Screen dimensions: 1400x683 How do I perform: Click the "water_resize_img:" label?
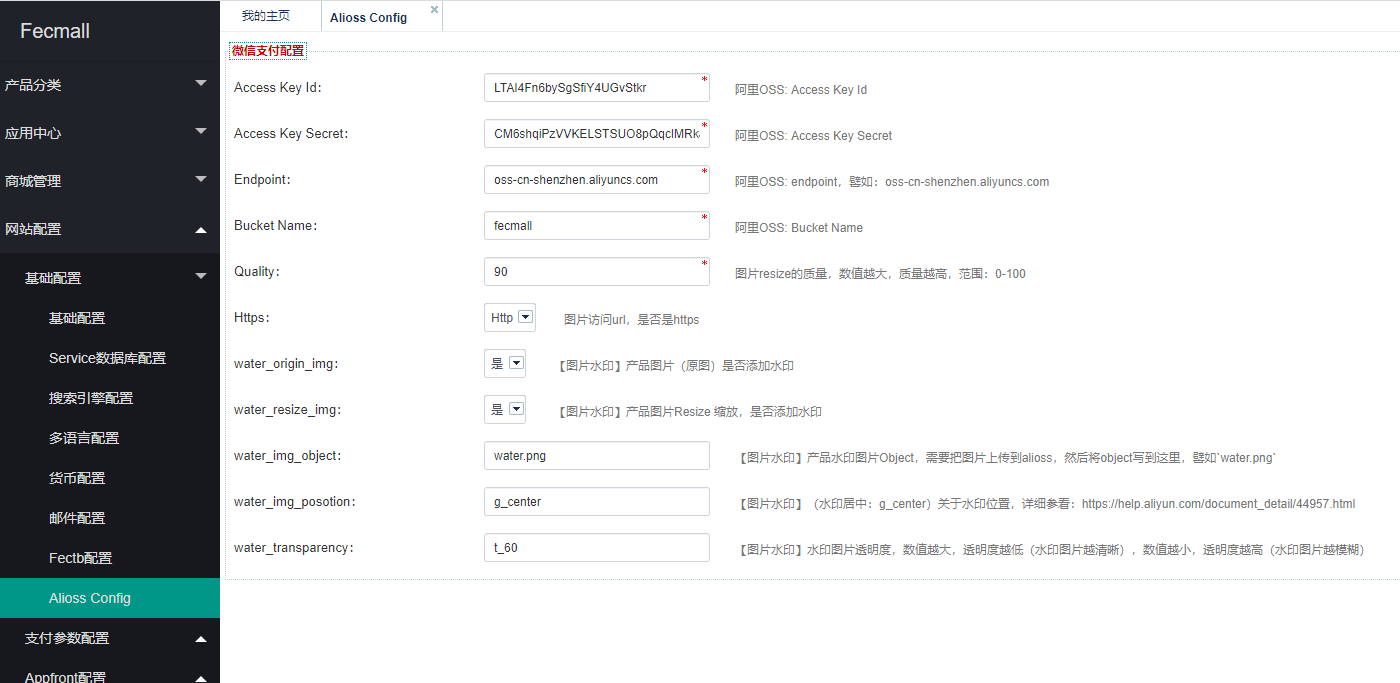tap(286, 410)
